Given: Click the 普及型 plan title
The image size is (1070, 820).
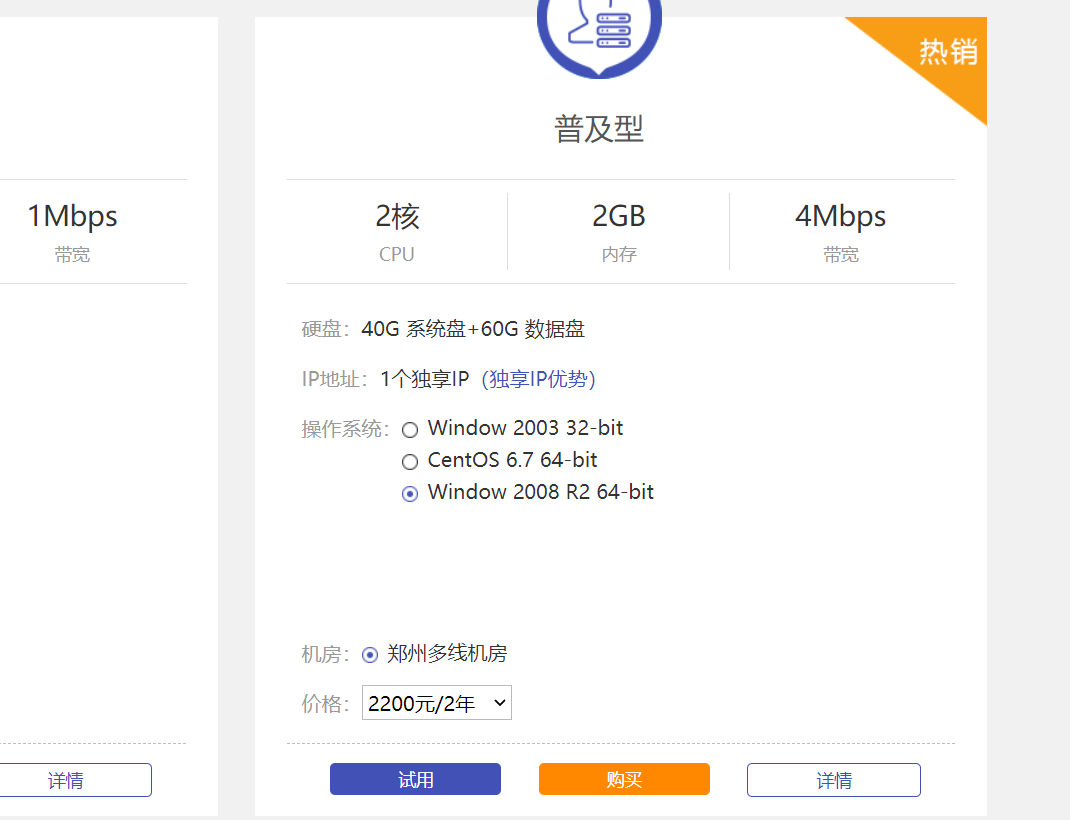Looking at the screenshot, I should click(x=599, y=129).
